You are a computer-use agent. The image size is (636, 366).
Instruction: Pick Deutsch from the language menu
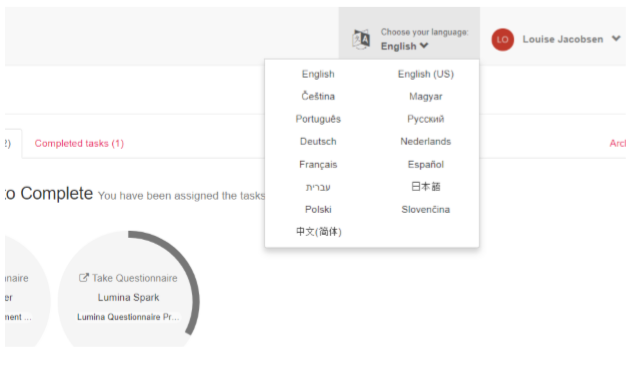pyautogui.click(x=318, y=141)
